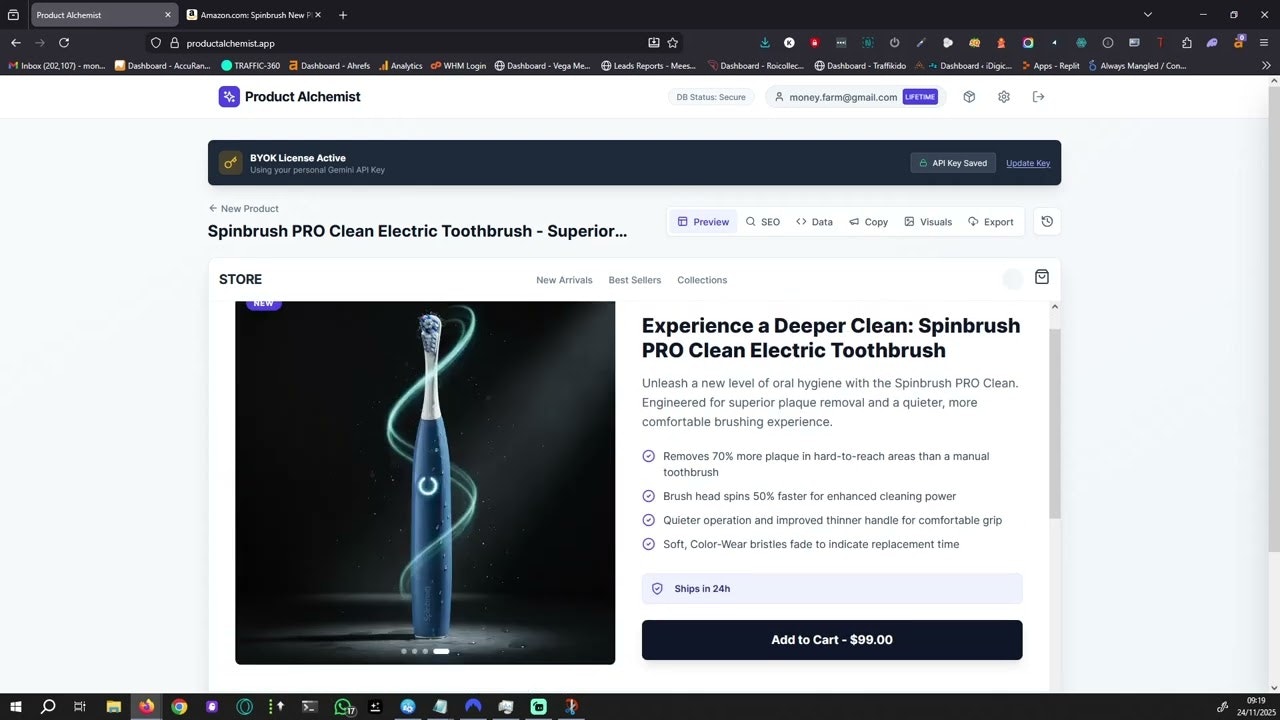Viewport: 1280px width, 720px height.
Task: Switch to the Amazon Spinbrush browser tab
Action: point(253,15)
